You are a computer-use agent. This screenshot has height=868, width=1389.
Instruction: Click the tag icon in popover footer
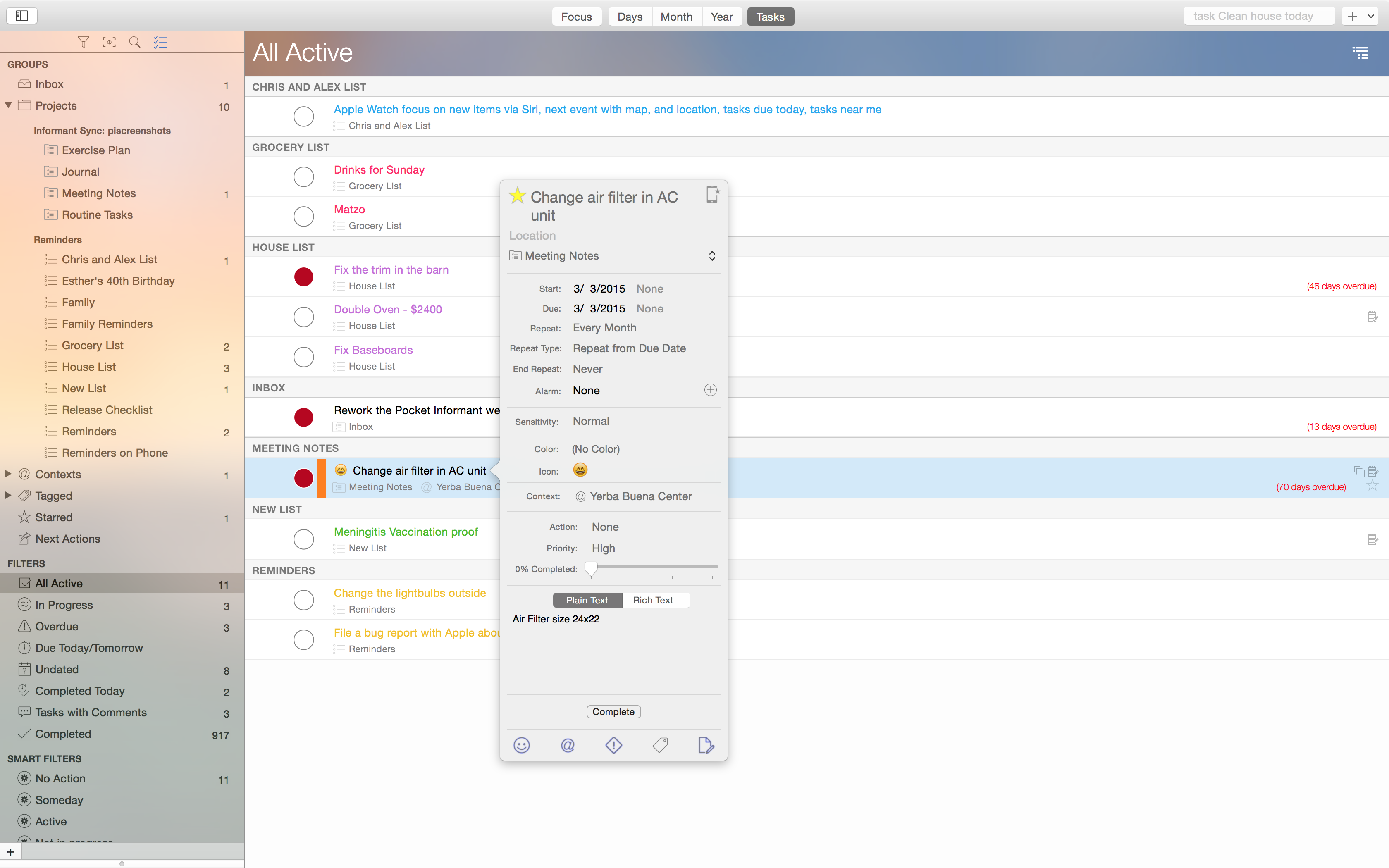tap(660, 745)
